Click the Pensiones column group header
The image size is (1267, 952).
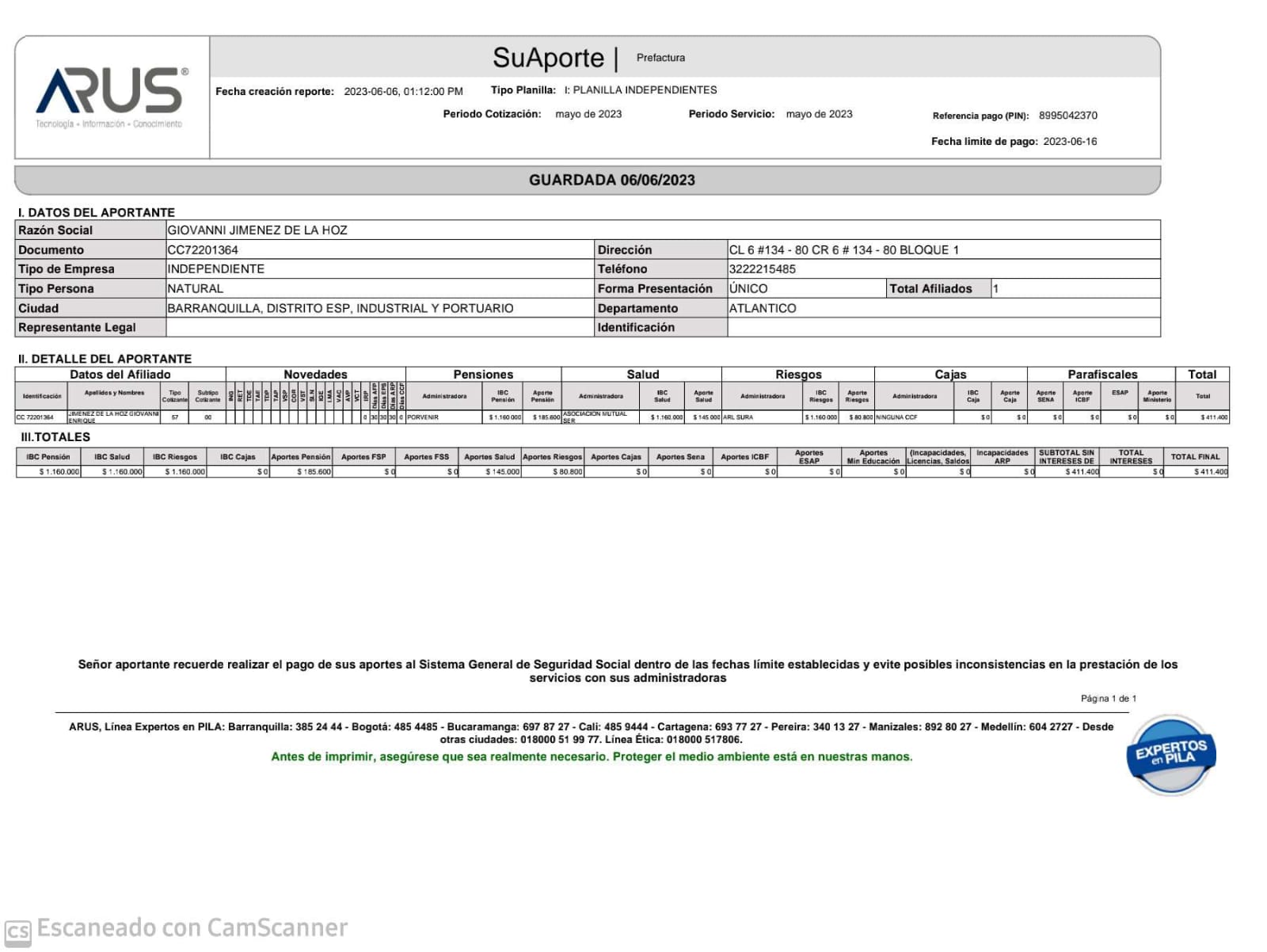coord(483,375)
